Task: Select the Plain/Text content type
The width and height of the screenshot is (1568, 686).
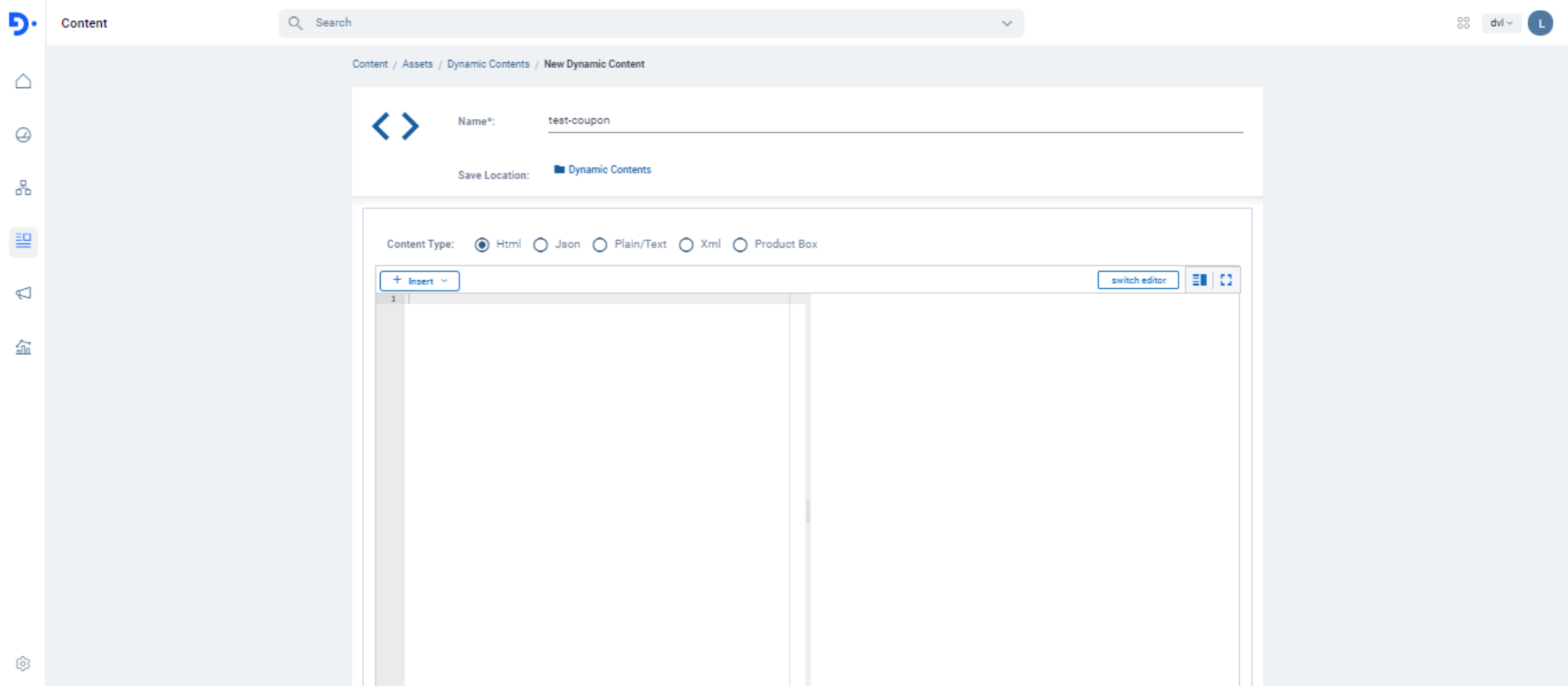Action: click(599, 245)
